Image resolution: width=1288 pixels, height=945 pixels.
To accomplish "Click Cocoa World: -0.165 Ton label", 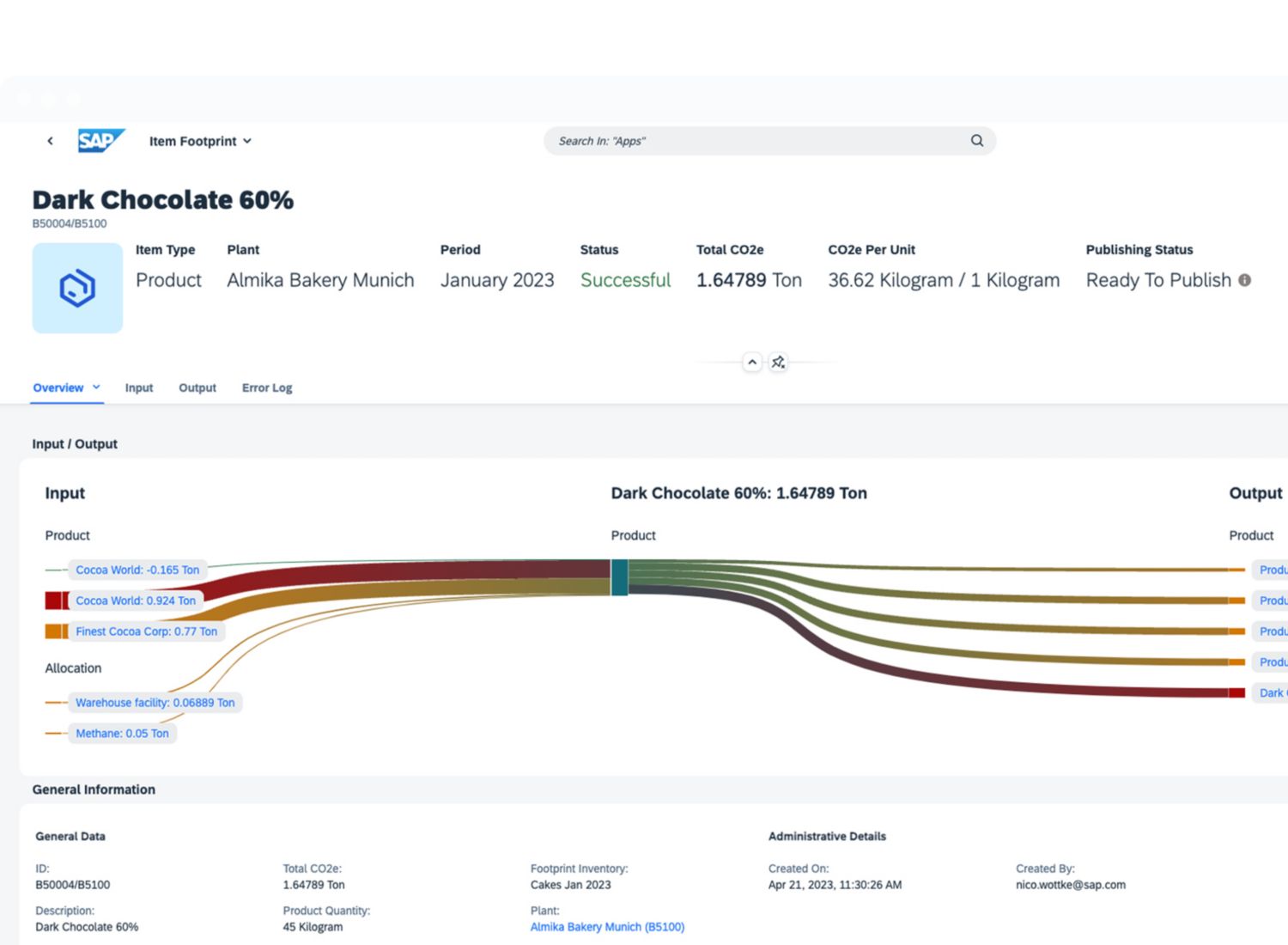I will click(x=137, y=570).
